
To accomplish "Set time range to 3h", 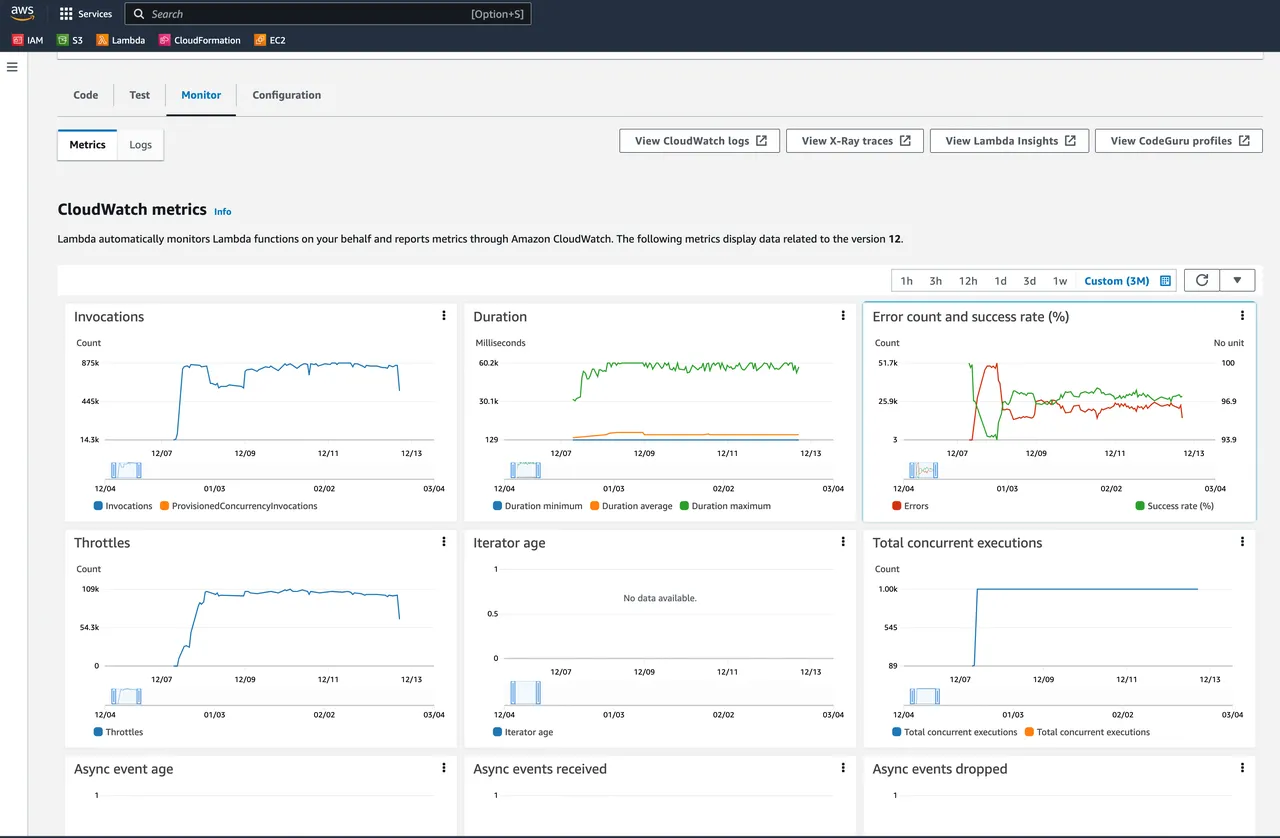I will (x=935, y=281).
